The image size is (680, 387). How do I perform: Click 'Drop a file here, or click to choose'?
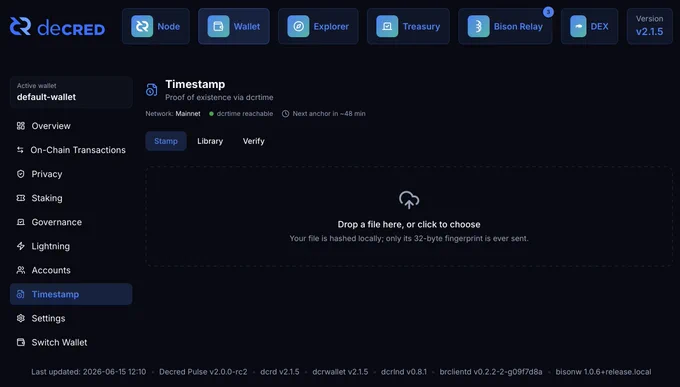409,224
